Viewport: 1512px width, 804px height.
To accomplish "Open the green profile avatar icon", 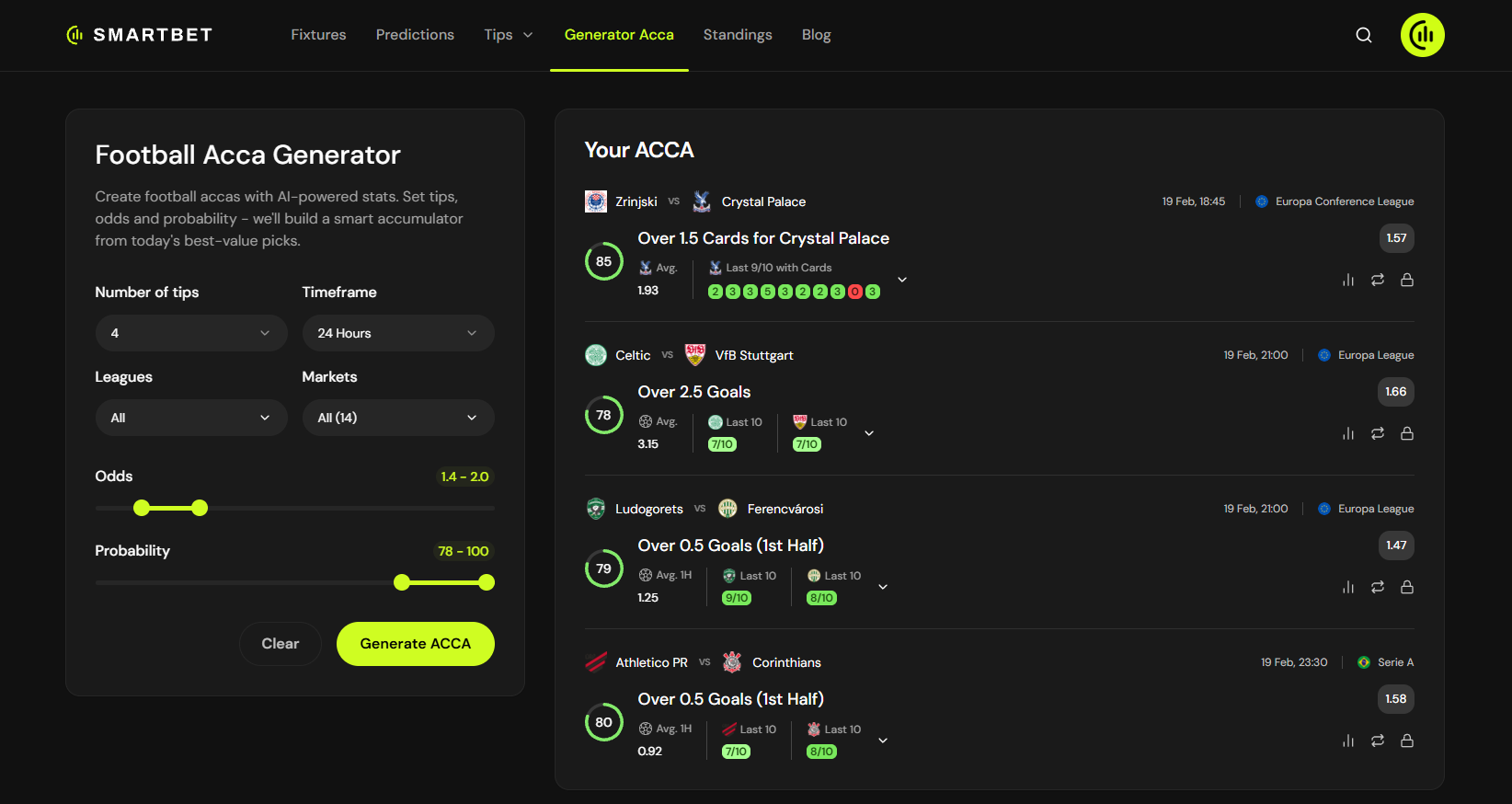I will 1423,35.
